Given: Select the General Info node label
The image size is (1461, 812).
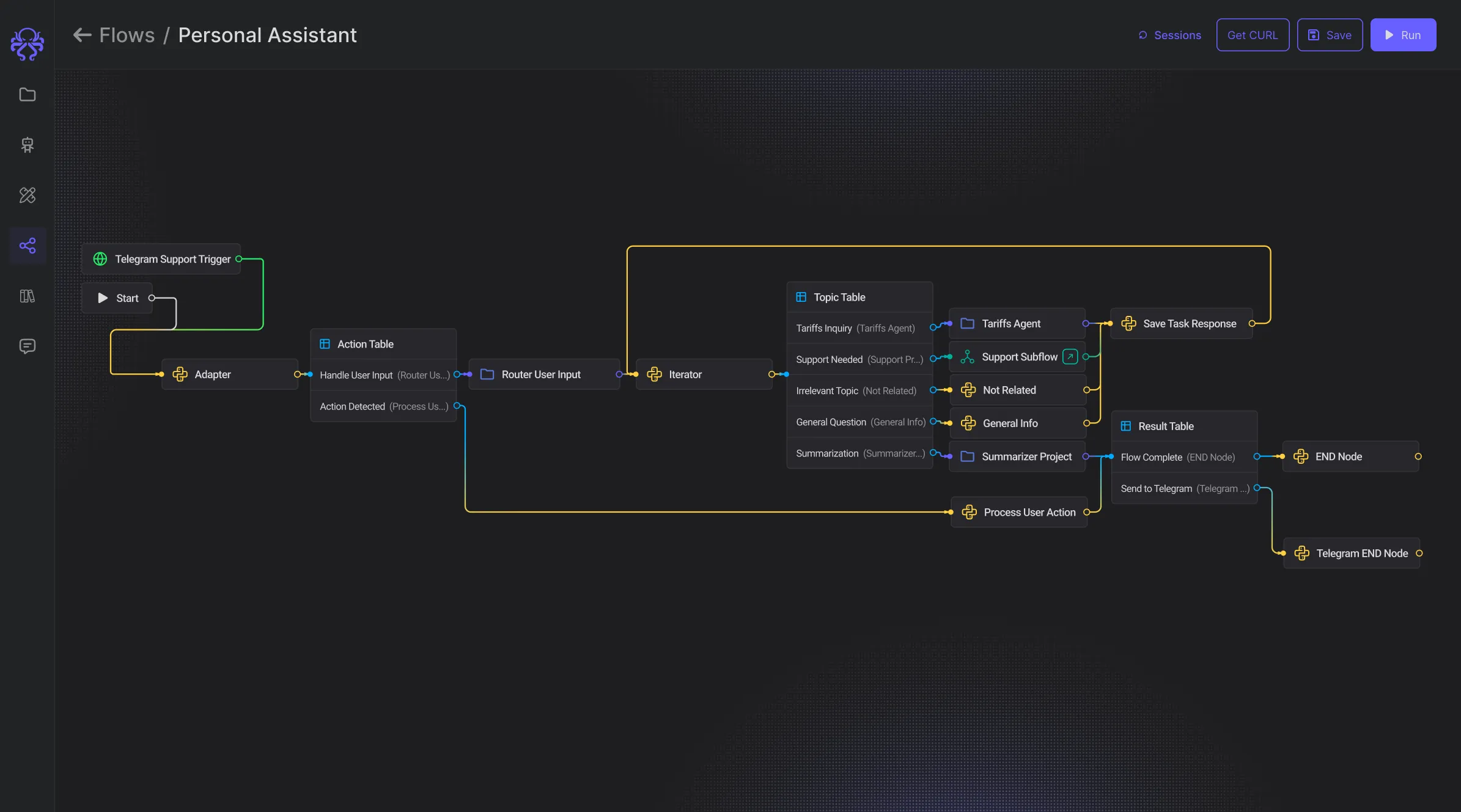Looking at the screenshot, I should coord(1010,423).
